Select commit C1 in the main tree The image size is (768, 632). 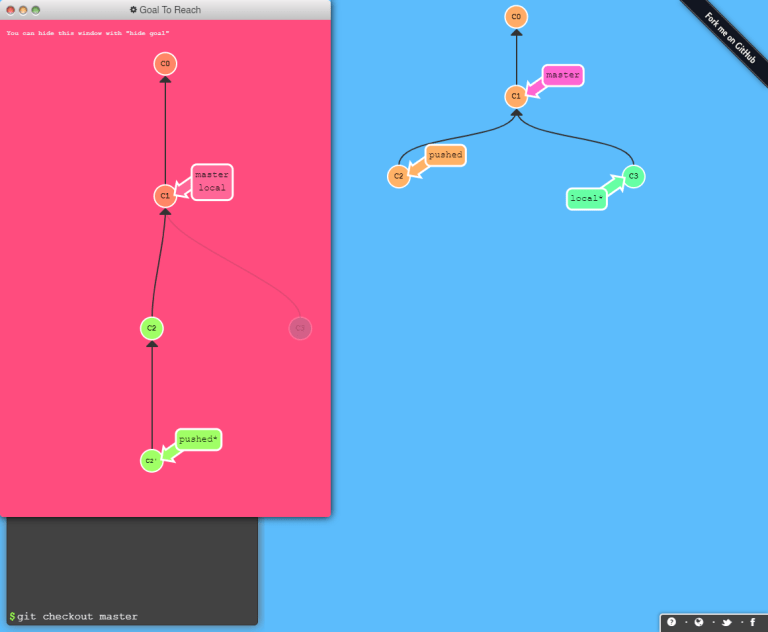point(516,97)
